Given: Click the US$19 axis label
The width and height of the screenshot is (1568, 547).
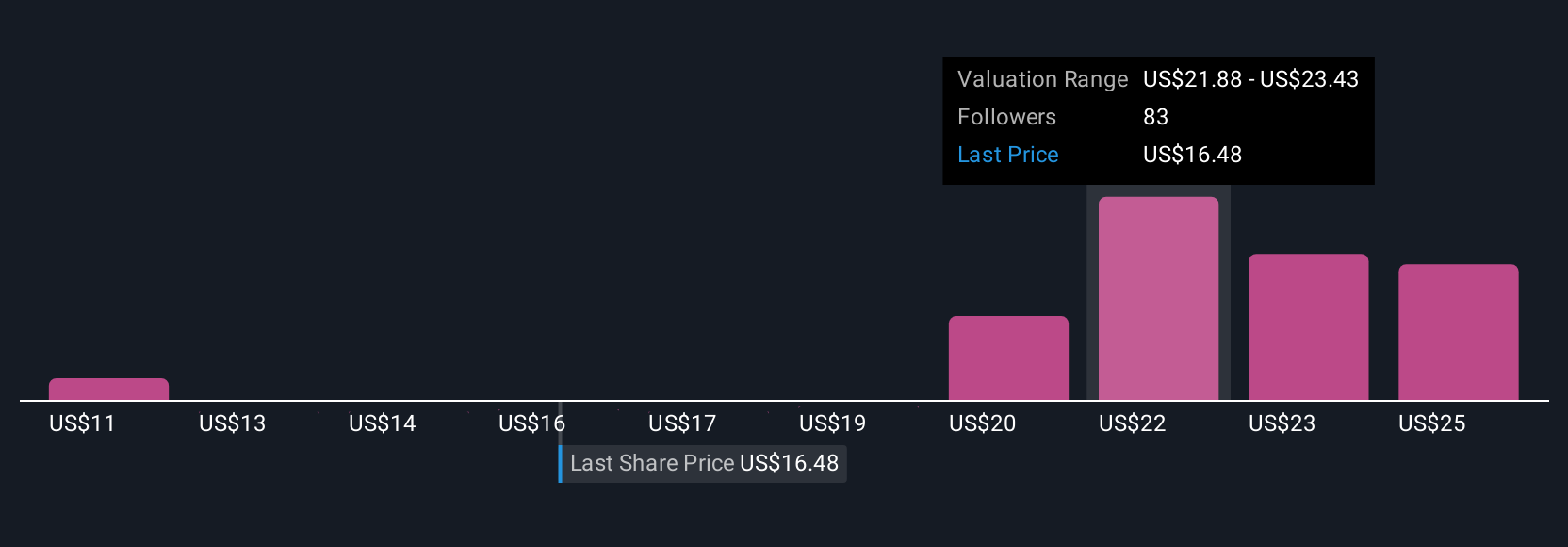Looking at the screenshot, I should click(832, 423).
